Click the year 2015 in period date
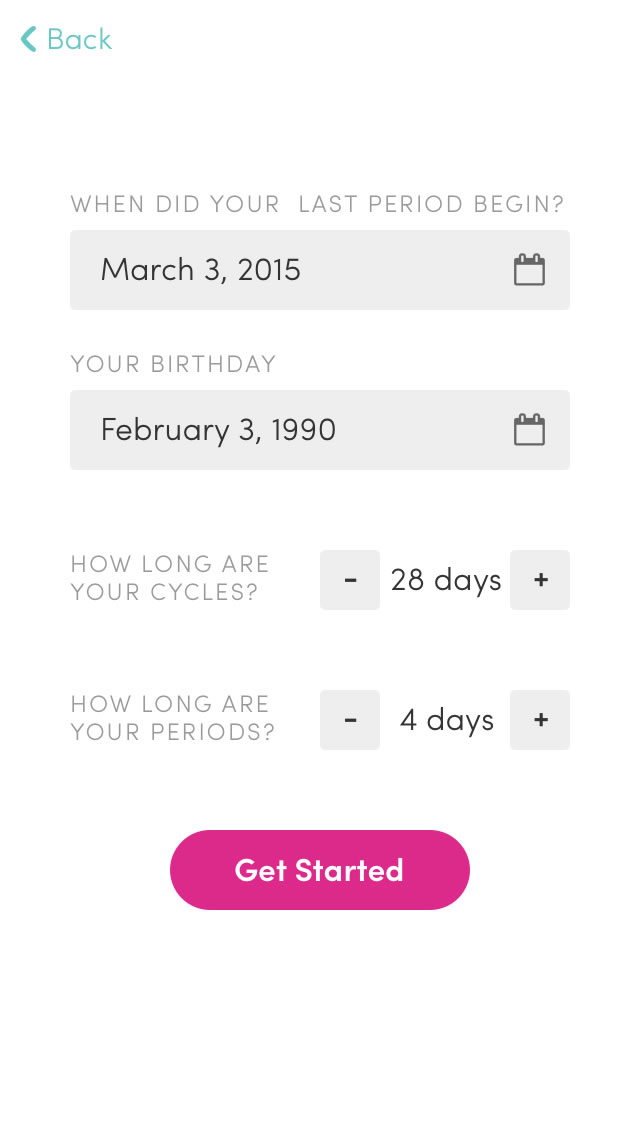The width and height of the screenshot is (640, 1136). 269,270
